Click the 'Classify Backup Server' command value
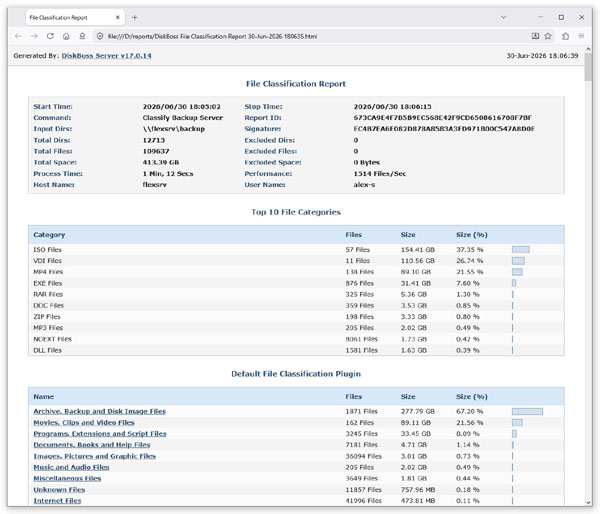 [183, 117]
